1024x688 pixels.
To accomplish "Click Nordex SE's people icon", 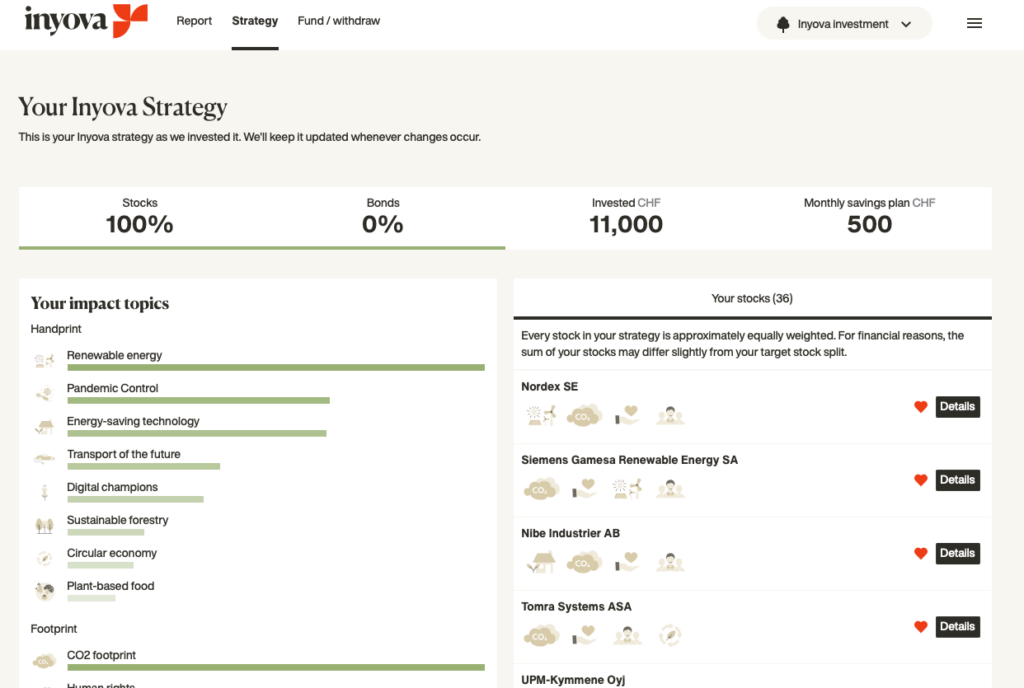I will coord(670,415).
